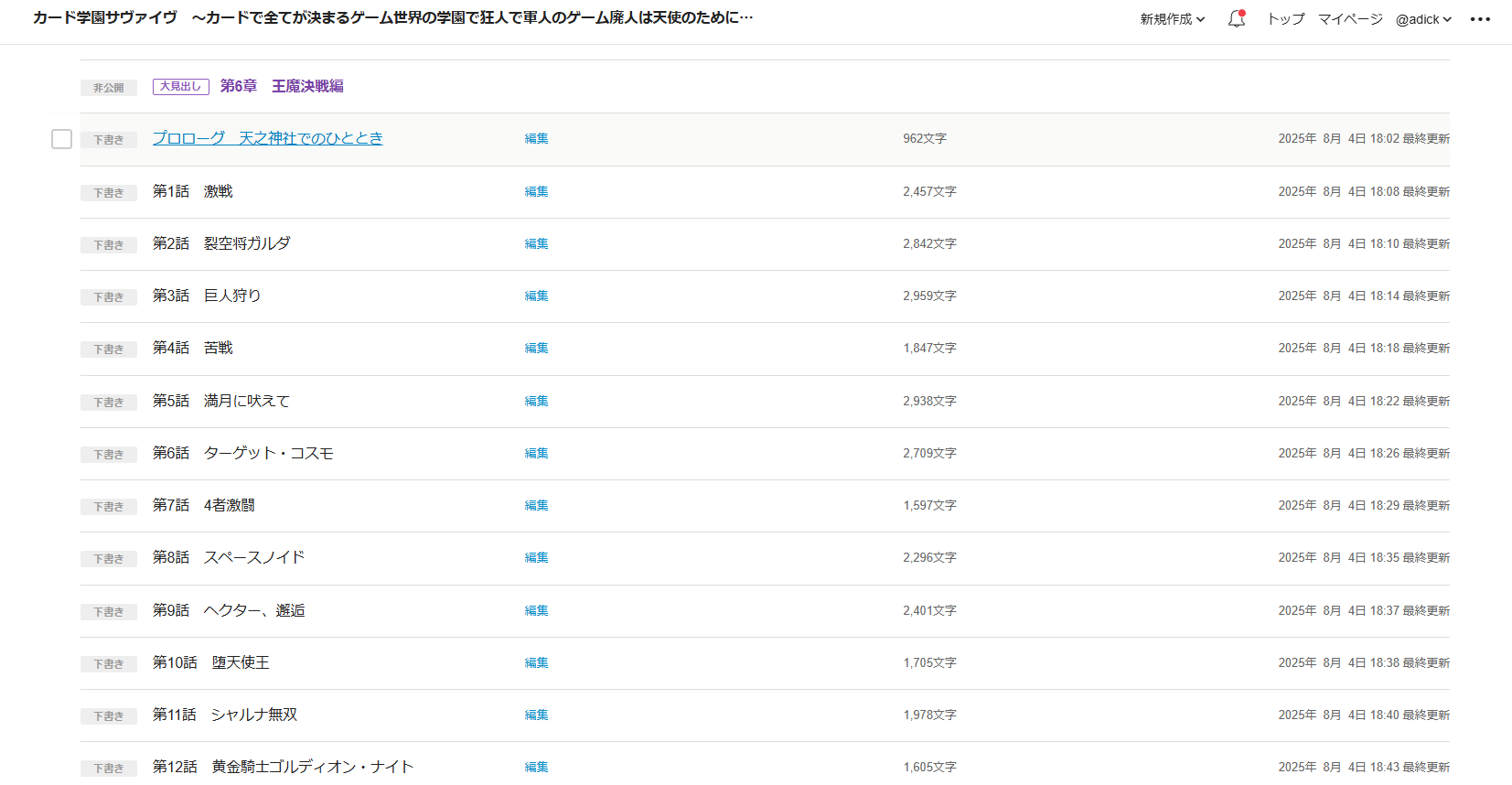Image resolution: width=1512 pixels, height=785 pixels.
Task: Edit episode 第2話 裂空将ガルダ
Action: pyautogui.click(x=536, y=243)
